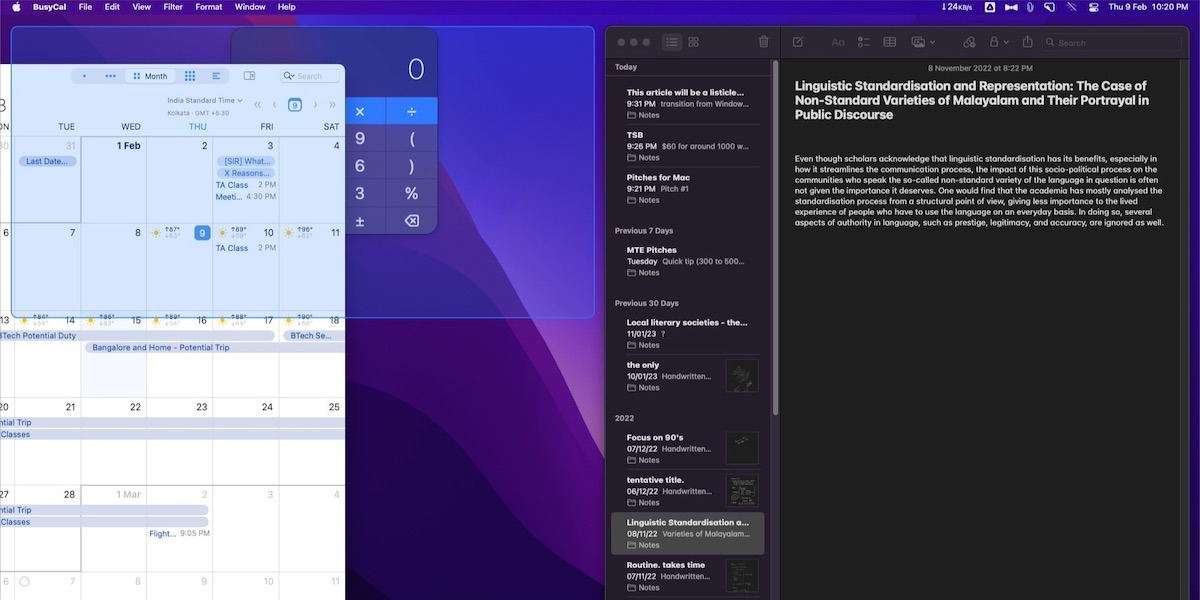
Task: Click inside the Notes search field
Action: 1110,42
